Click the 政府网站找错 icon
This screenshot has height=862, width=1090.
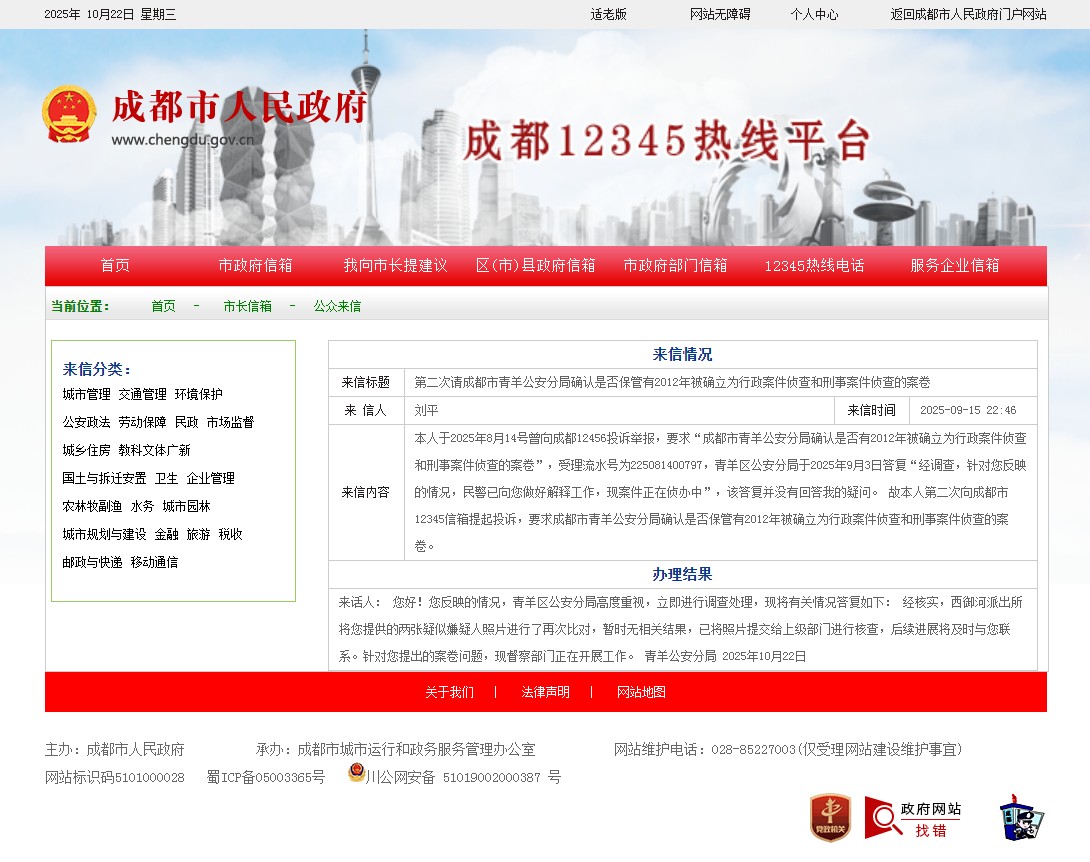pyautogui.click(x=913, y=818)
